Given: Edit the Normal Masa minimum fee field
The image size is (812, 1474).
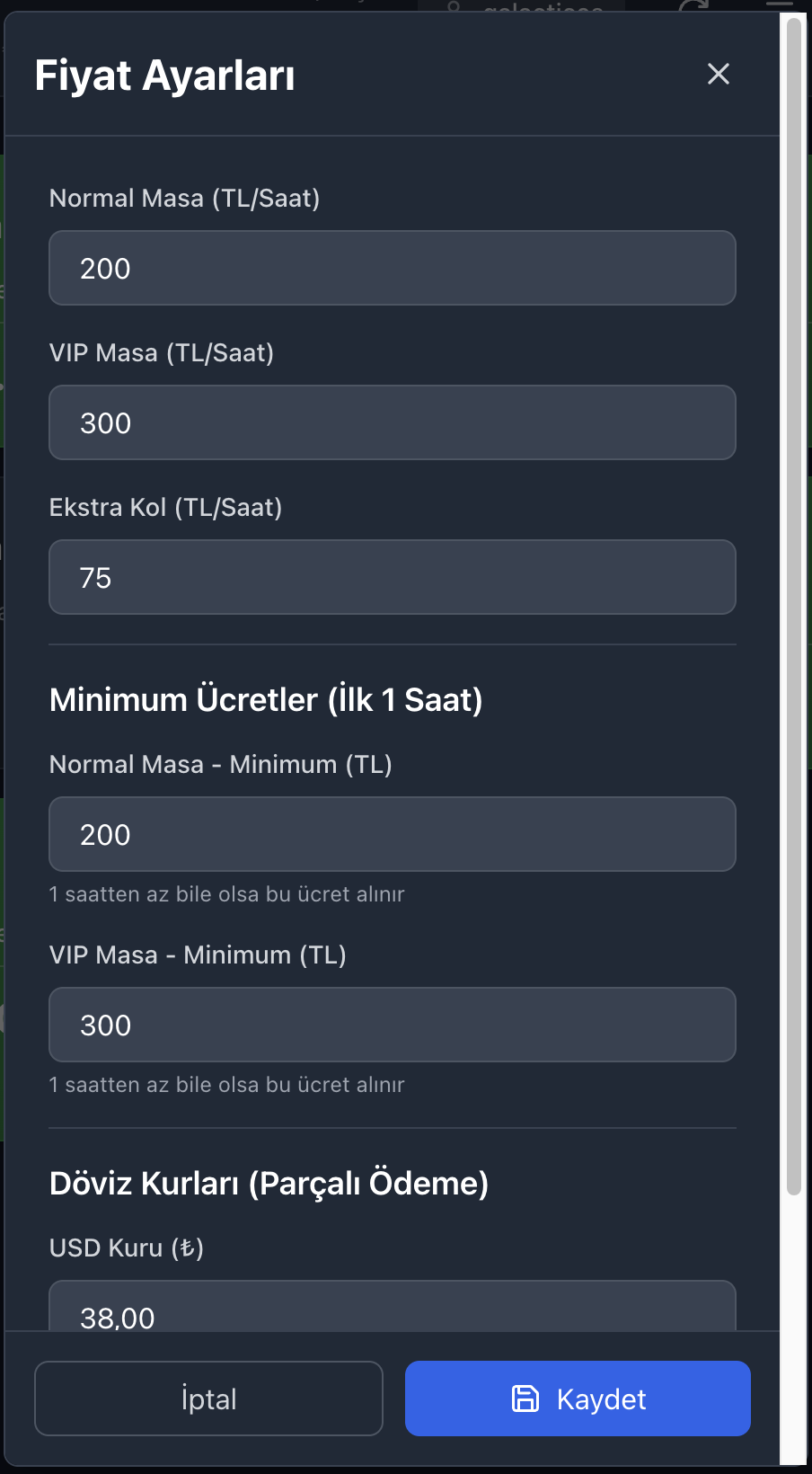Looking at the screenshot, I should [x=393, y=834].
